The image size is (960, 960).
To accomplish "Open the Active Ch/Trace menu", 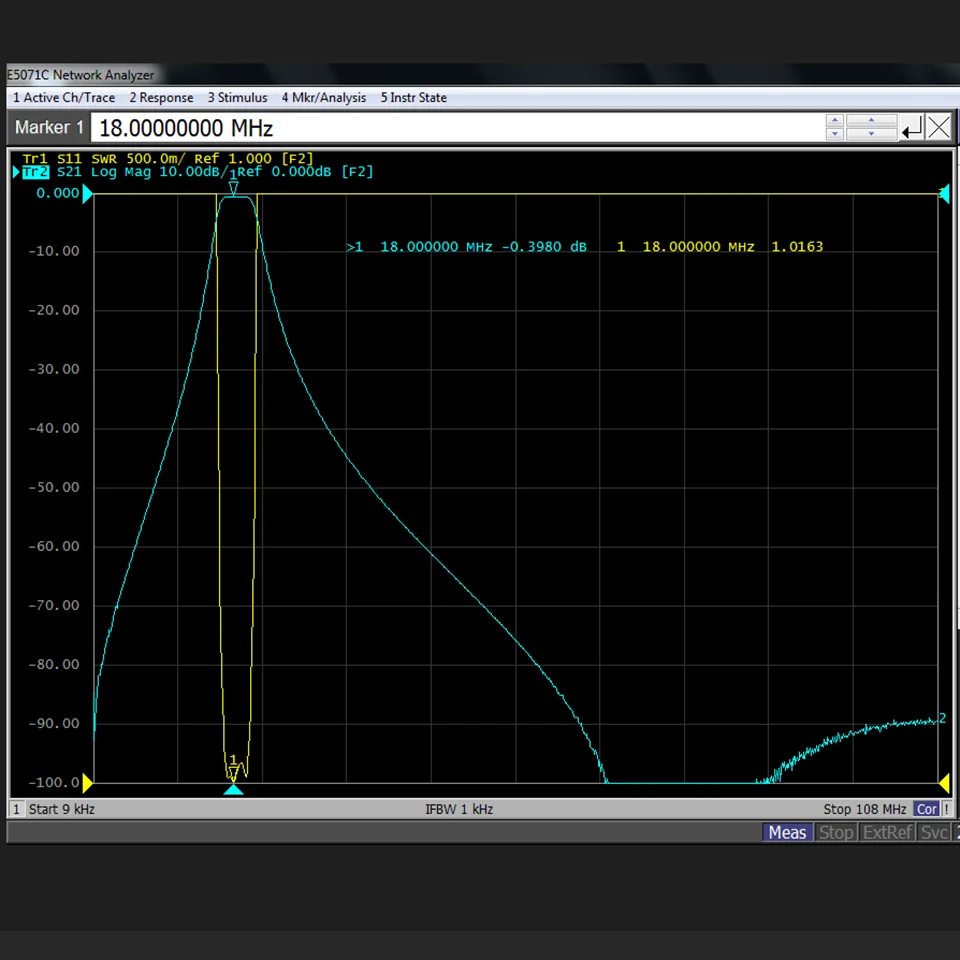I will [64, 98].
